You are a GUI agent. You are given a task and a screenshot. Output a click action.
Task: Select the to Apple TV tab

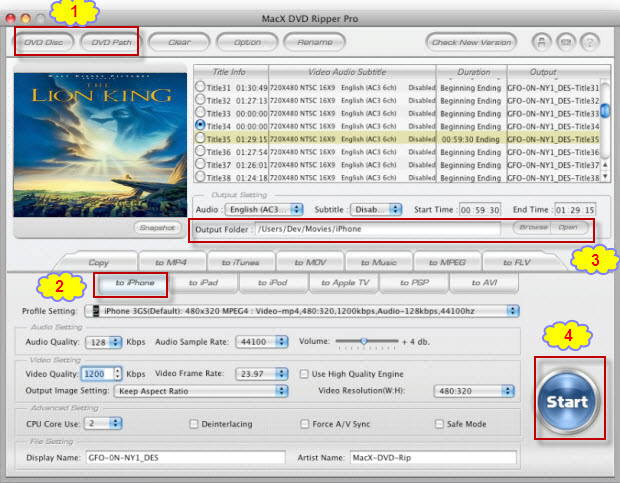pos(345,283)
